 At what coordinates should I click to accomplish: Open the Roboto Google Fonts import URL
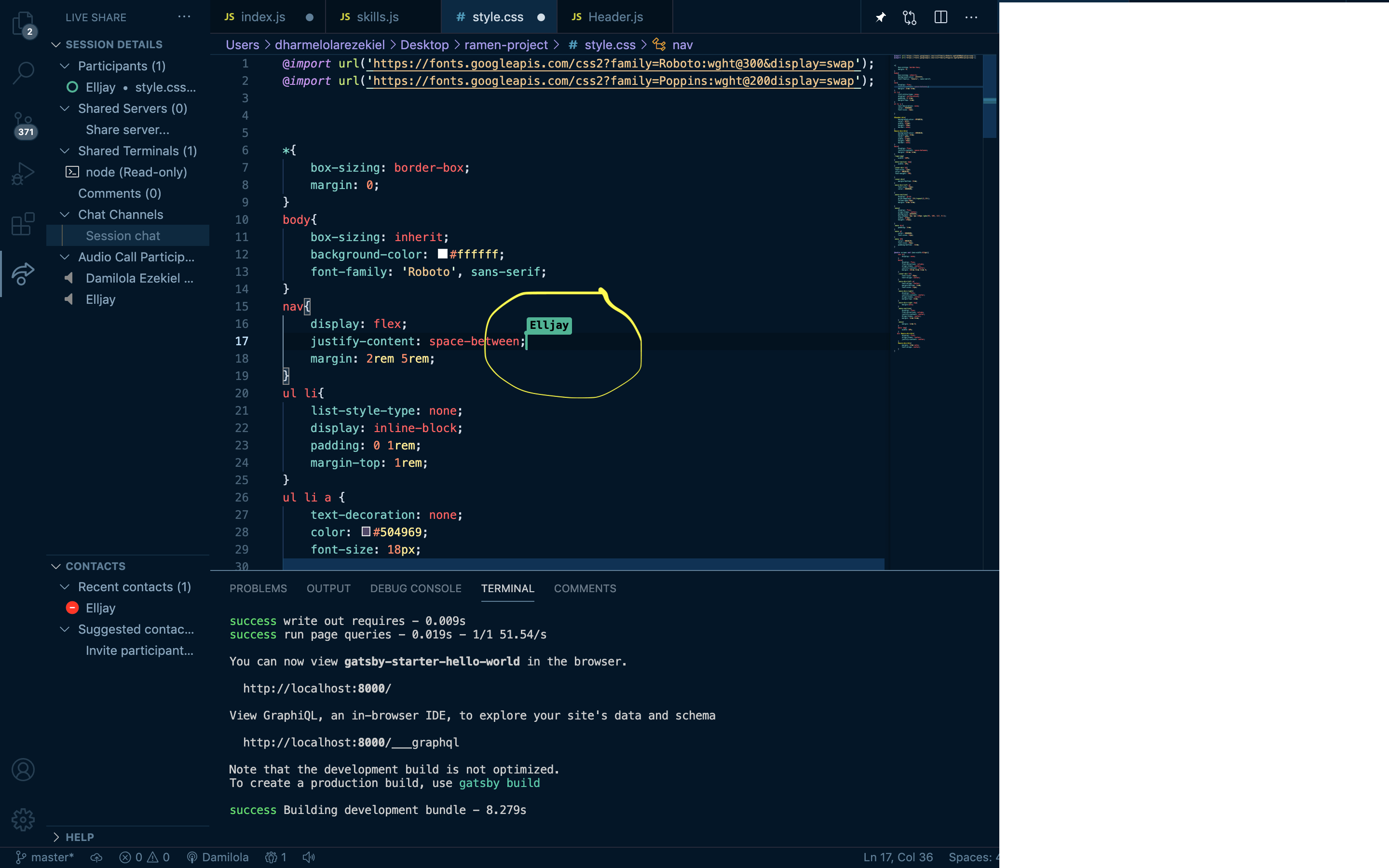pyautogui.click(x=613, y=64)
